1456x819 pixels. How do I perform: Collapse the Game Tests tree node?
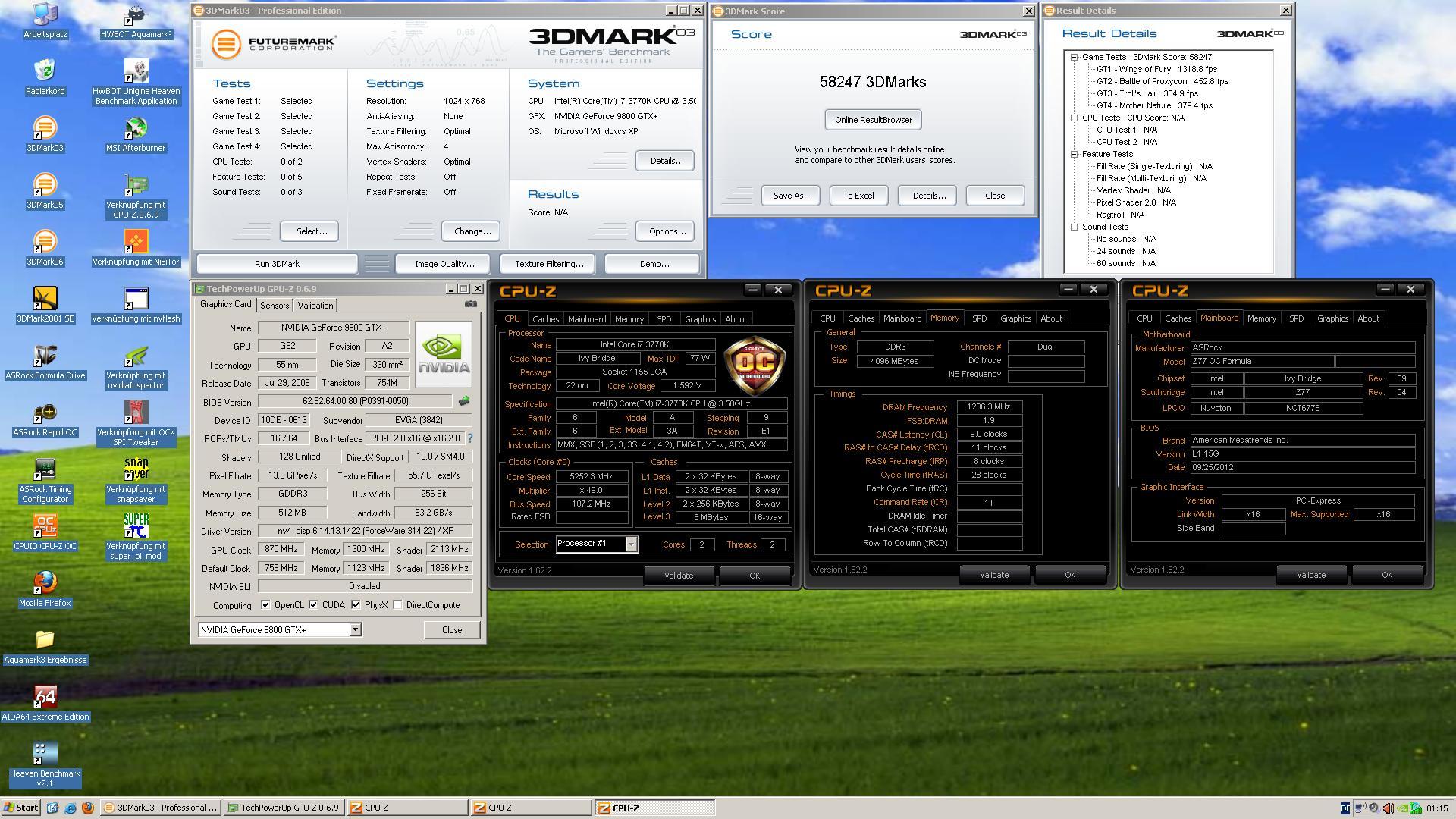[1075, 57]
